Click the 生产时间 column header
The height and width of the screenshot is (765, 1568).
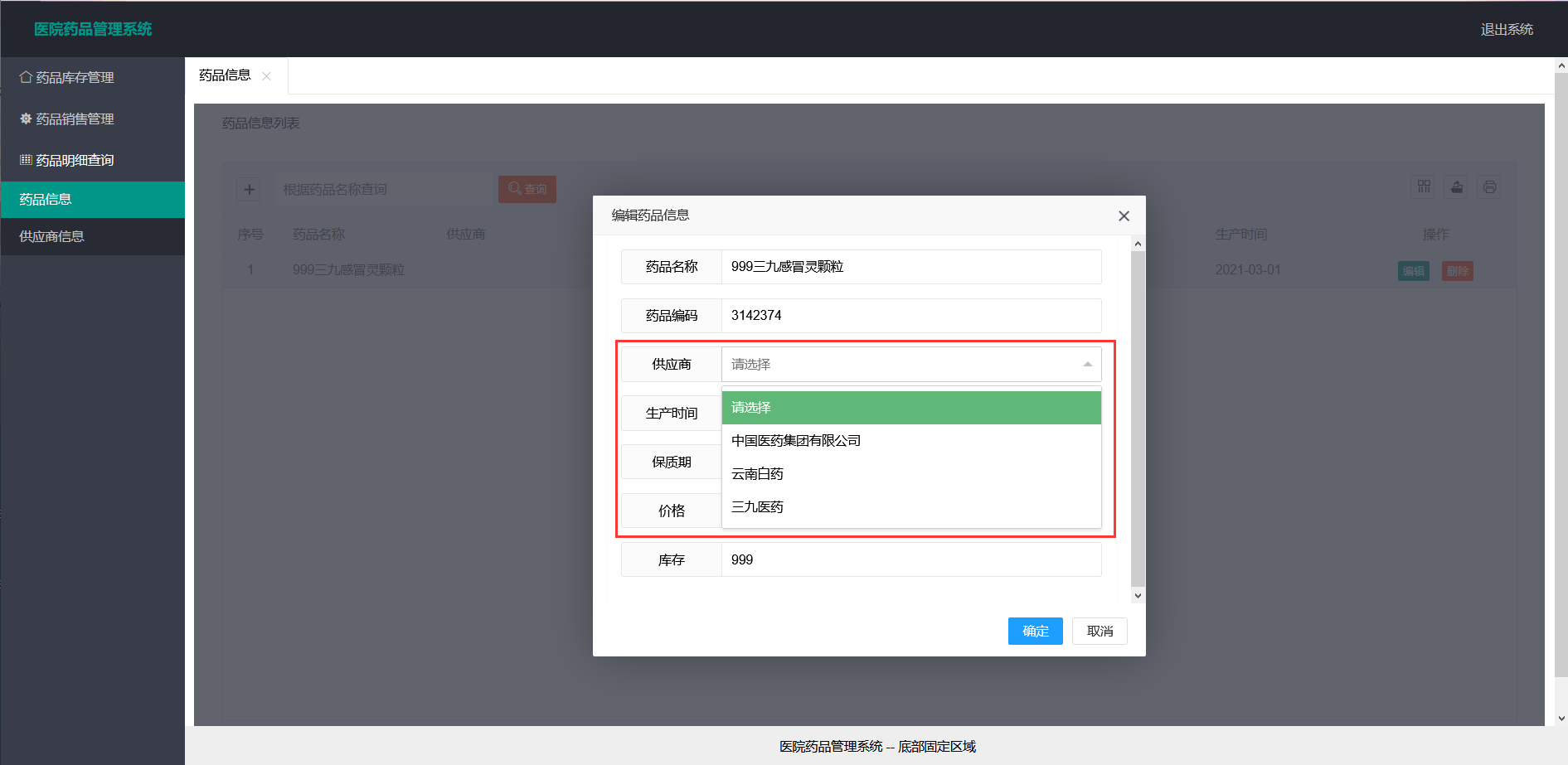[x=1241, y=235]
